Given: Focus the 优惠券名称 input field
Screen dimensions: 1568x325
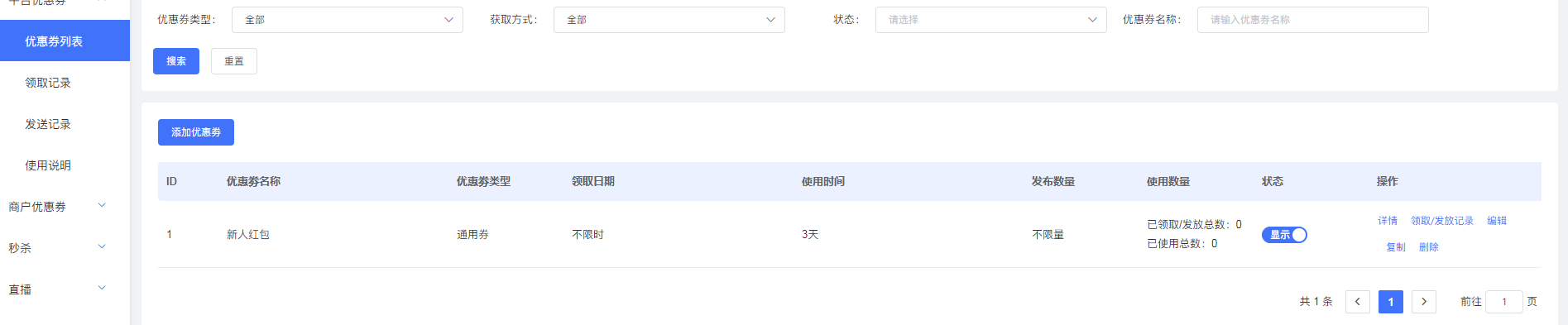Looking at the screenshot, I should [1312, 20].
